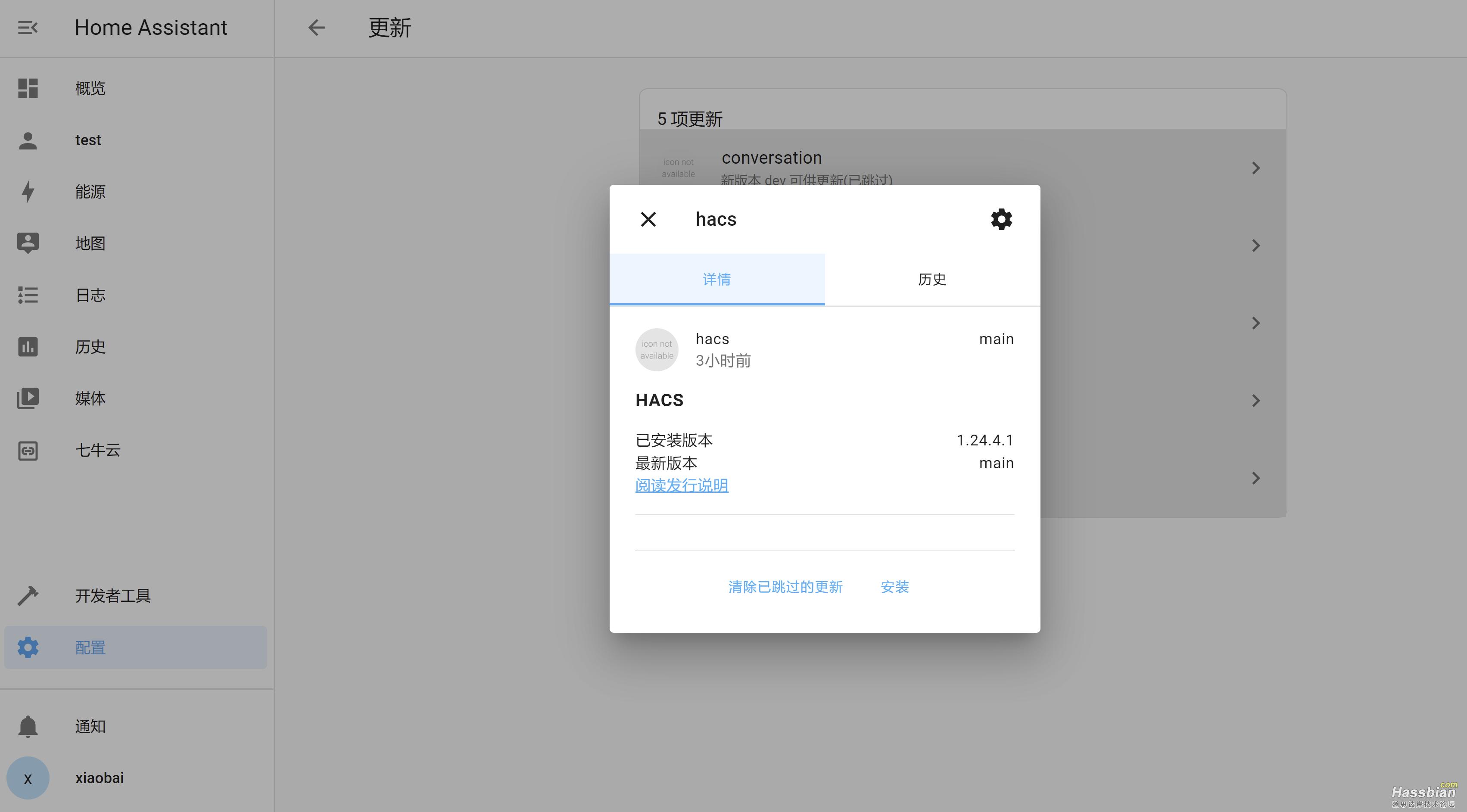Click 清除已跳过的更新 button
This screenshot has width=1467, height=812.
tap(785, 587)
